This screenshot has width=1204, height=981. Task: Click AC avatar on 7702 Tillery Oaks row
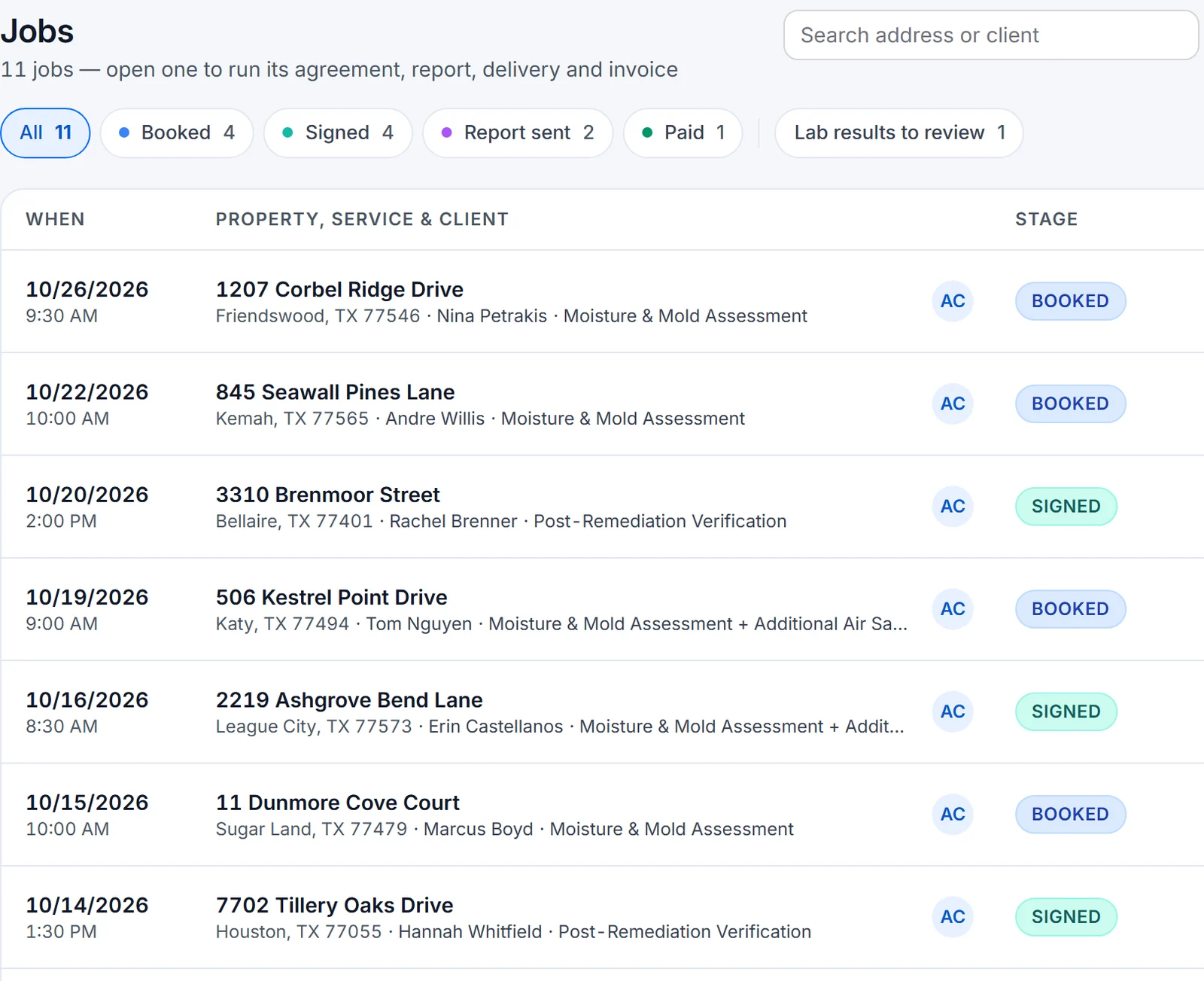coord(953,917)
